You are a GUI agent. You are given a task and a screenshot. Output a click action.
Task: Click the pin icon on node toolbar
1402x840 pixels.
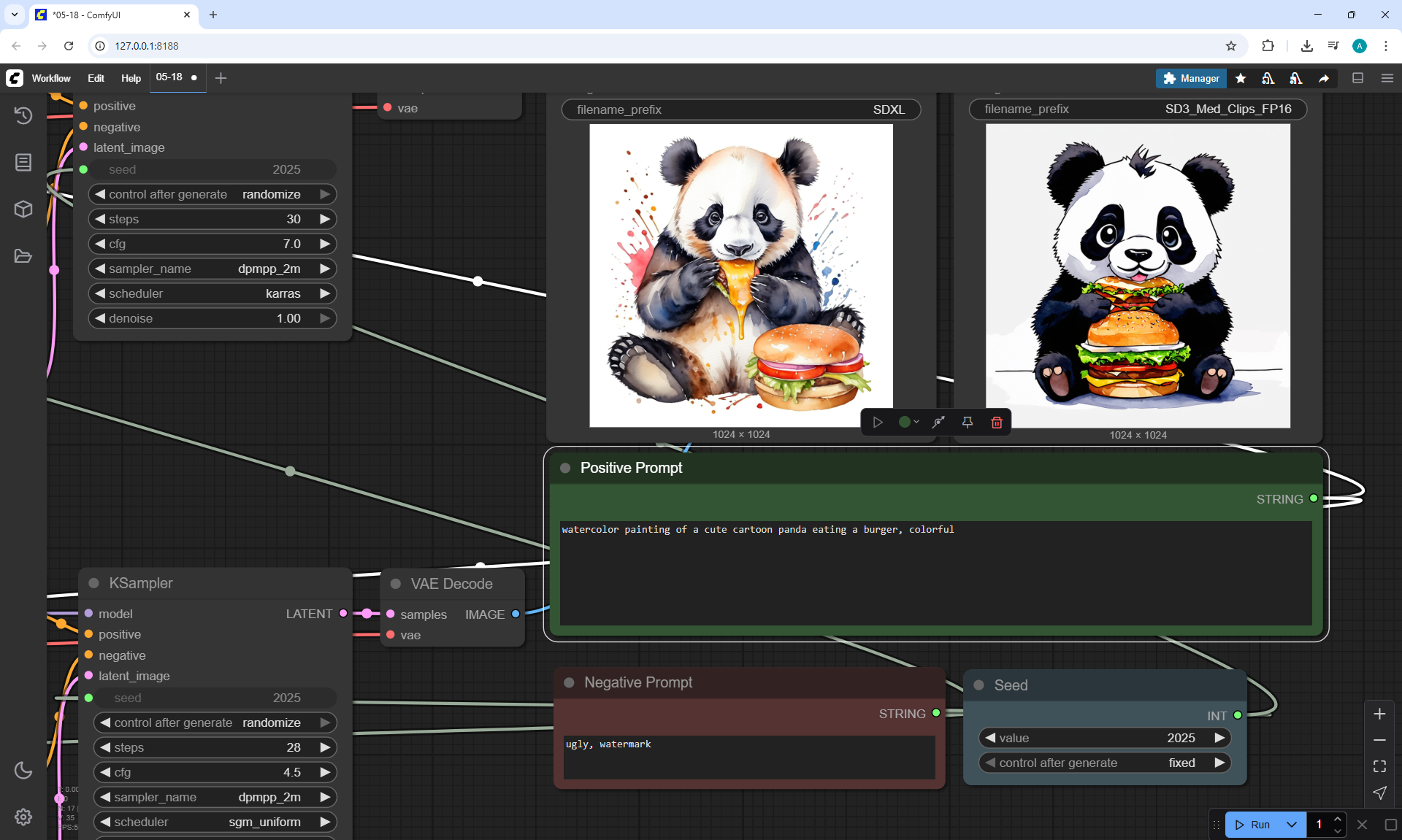(x=967, y=422)
